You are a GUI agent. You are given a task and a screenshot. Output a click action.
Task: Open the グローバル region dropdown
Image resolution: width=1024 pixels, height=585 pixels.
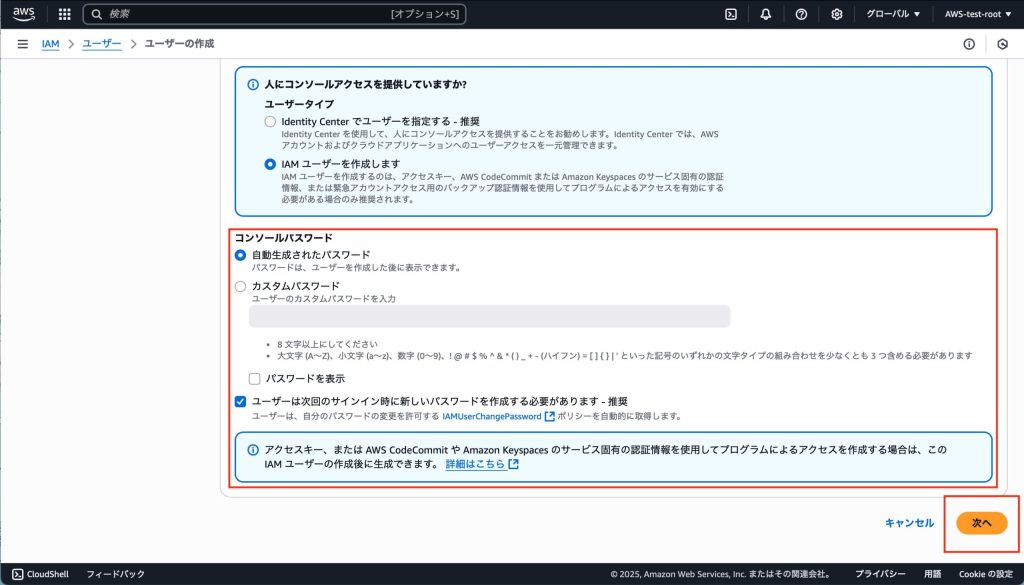click(x=893, y=14)
